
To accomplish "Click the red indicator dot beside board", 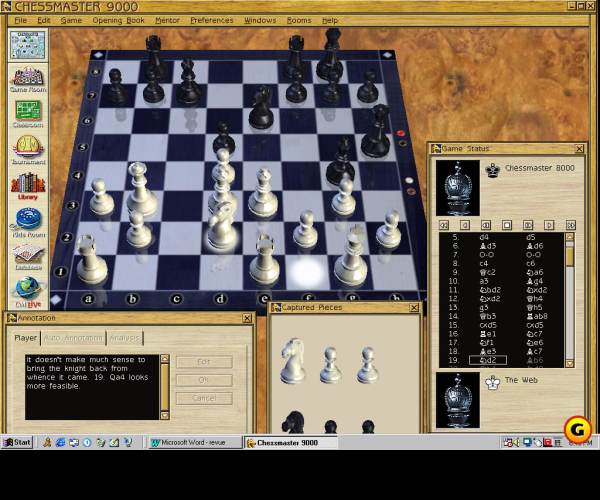I will click(x=400, y=133).
